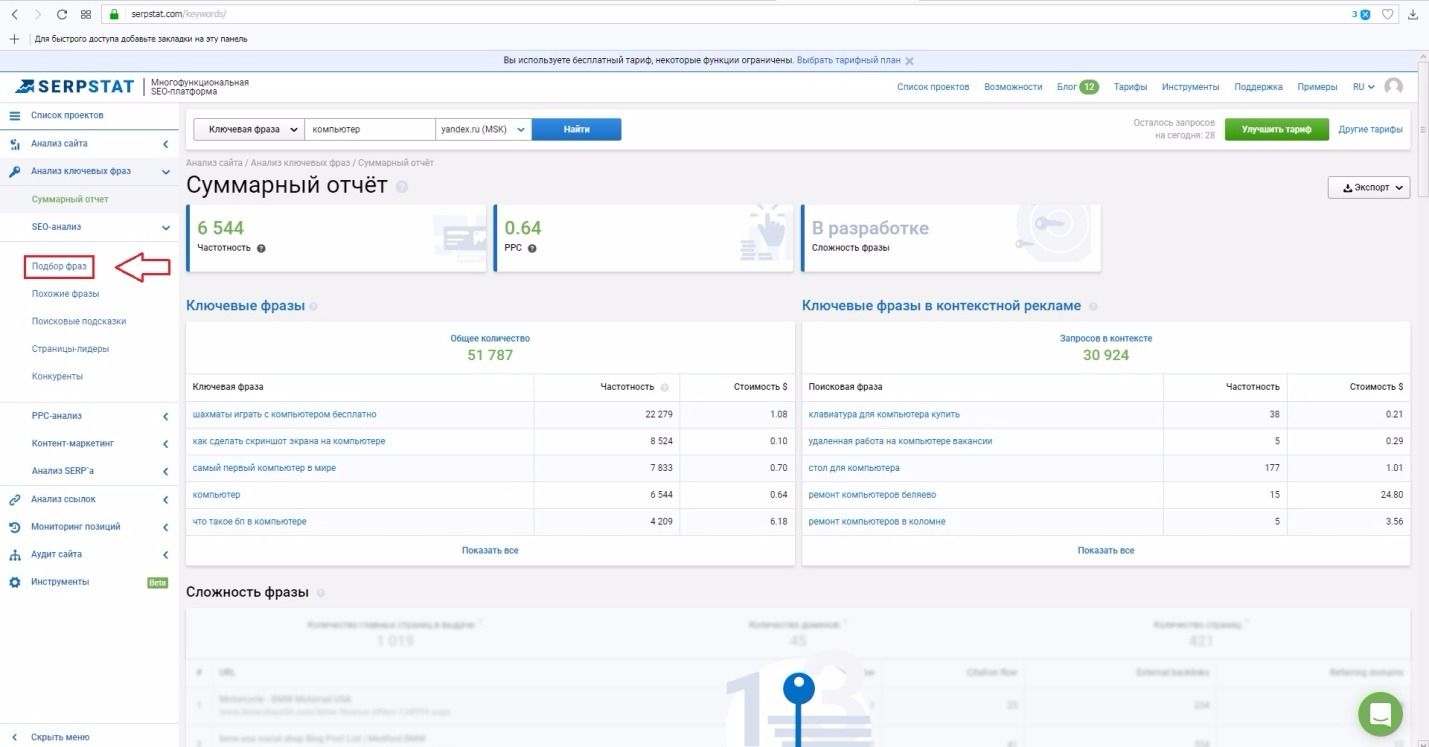Click the Мониторинг позиций history icon
The height and width of the screenshot is (747, 1429).
coord(15,527)
